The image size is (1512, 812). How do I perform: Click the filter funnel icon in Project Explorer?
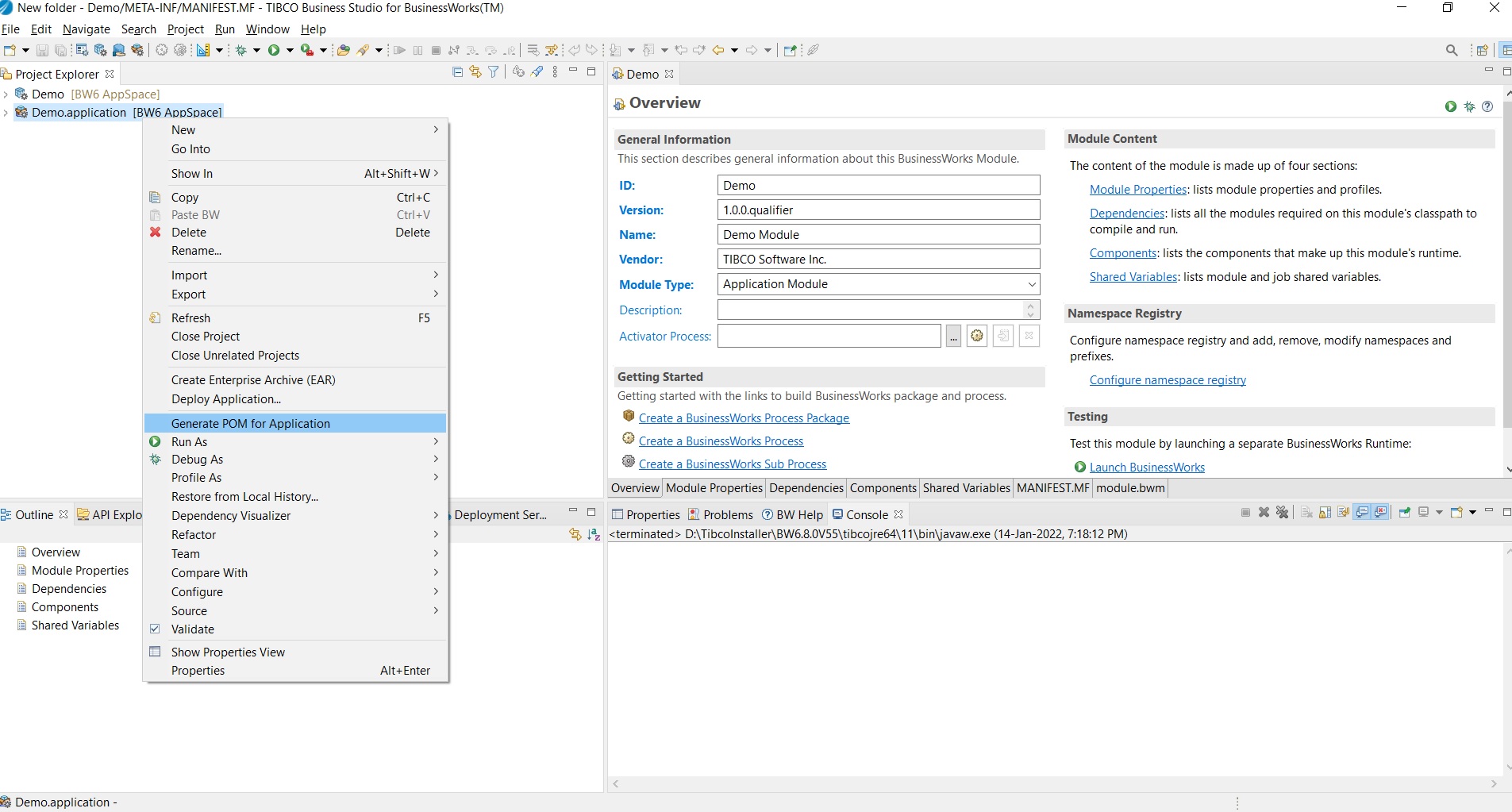point(494,72)
